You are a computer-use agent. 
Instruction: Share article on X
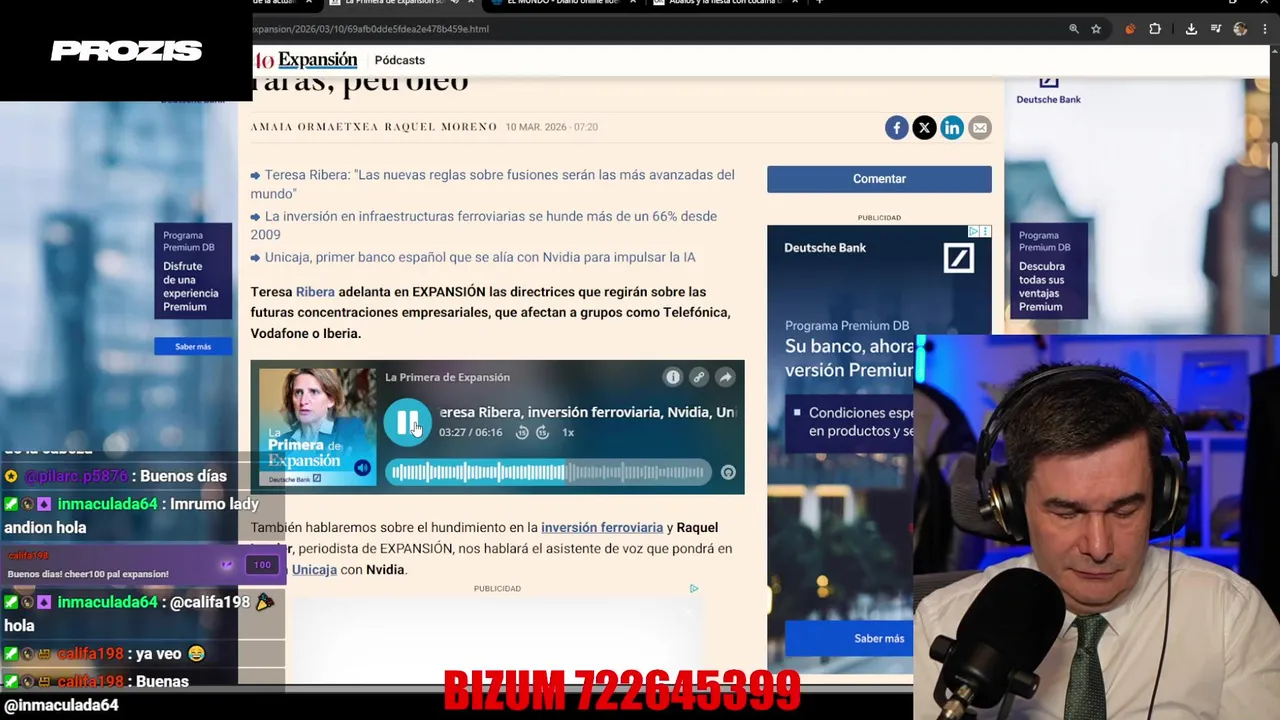[x=924, y=127]
